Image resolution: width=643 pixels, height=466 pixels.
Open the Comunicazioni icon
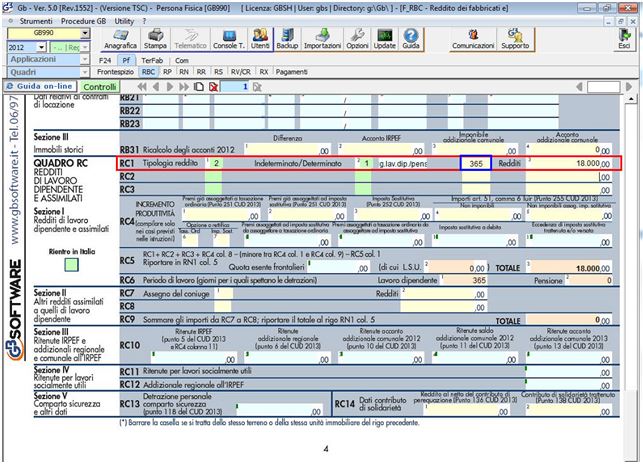click(473, 39)
